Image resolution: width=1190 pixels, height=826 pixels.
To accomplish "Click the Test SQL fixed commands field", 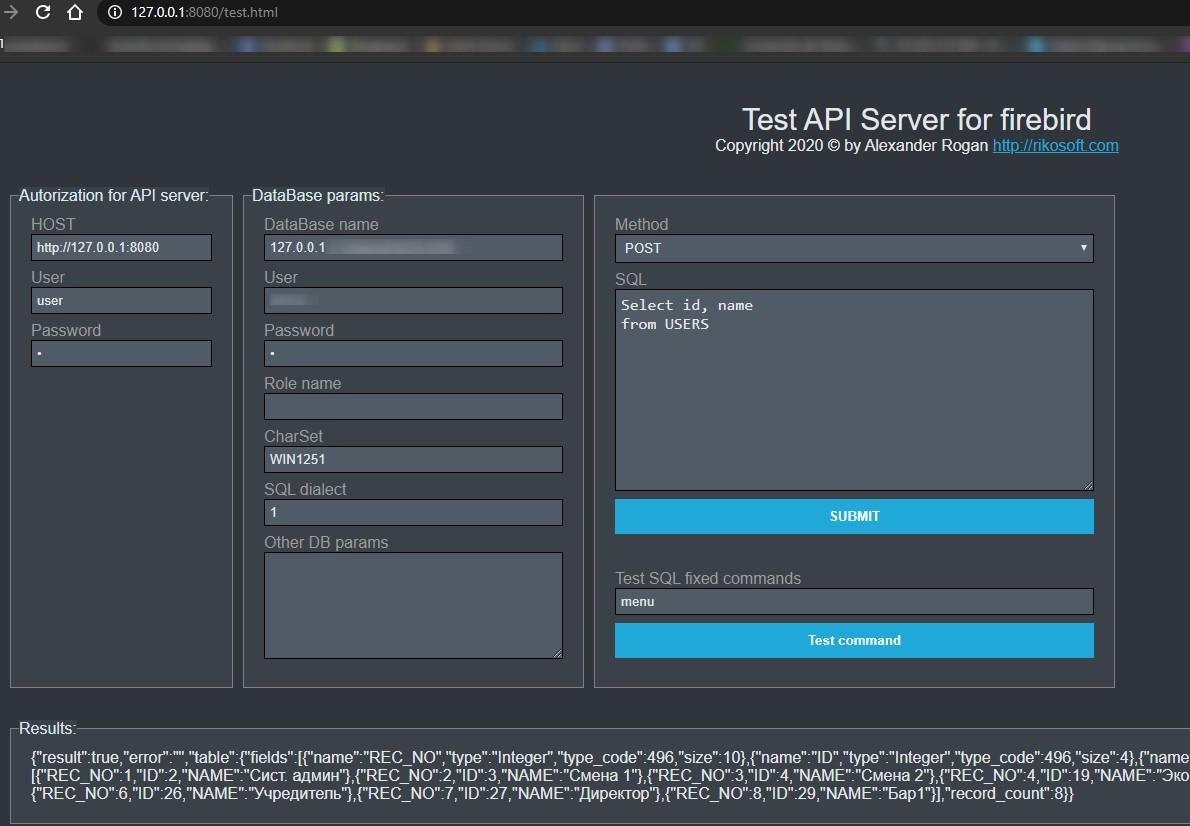I will [854, 601].
